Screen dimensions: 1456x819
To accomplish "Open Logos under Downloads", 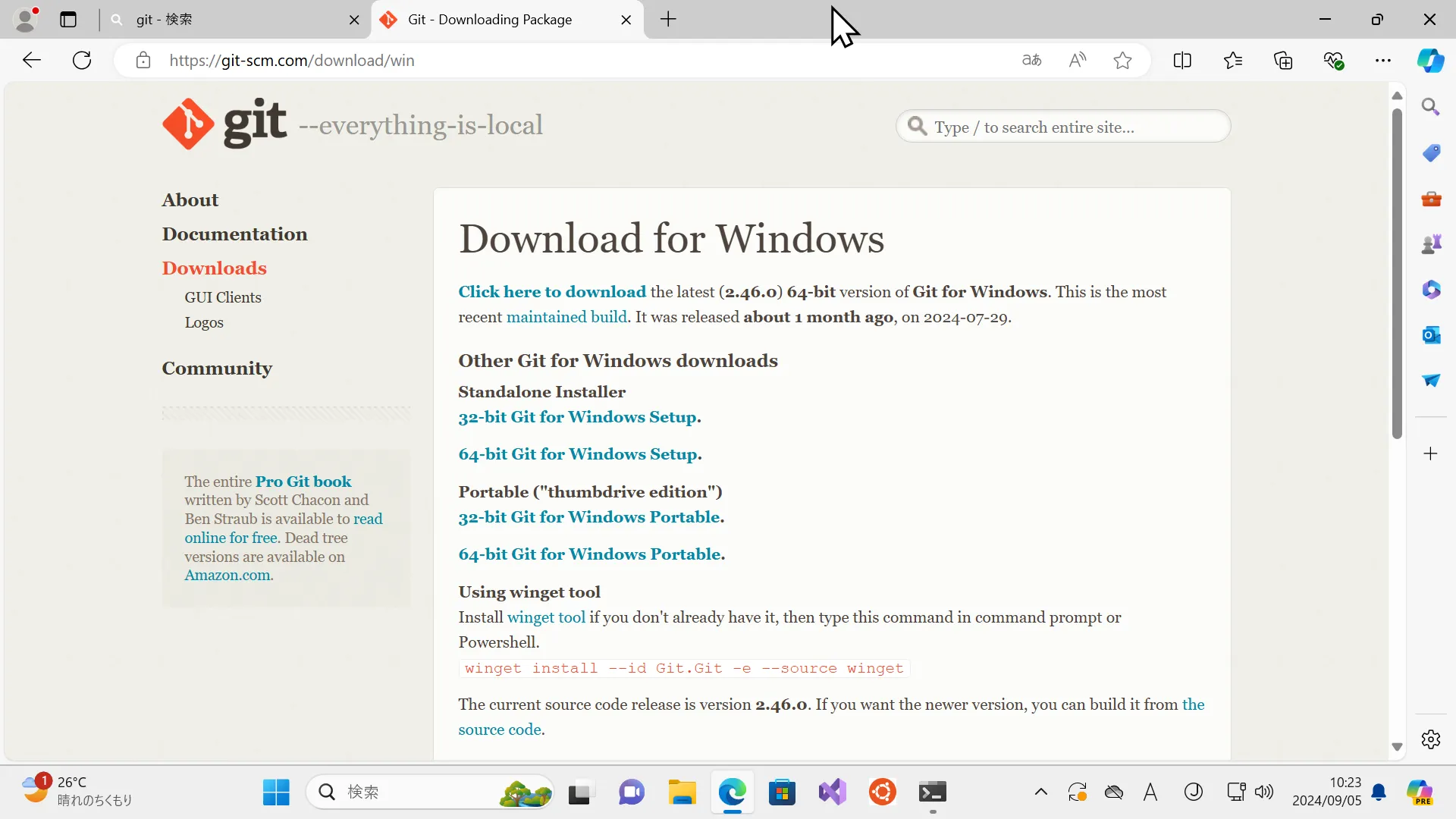I will click(204, 323).
